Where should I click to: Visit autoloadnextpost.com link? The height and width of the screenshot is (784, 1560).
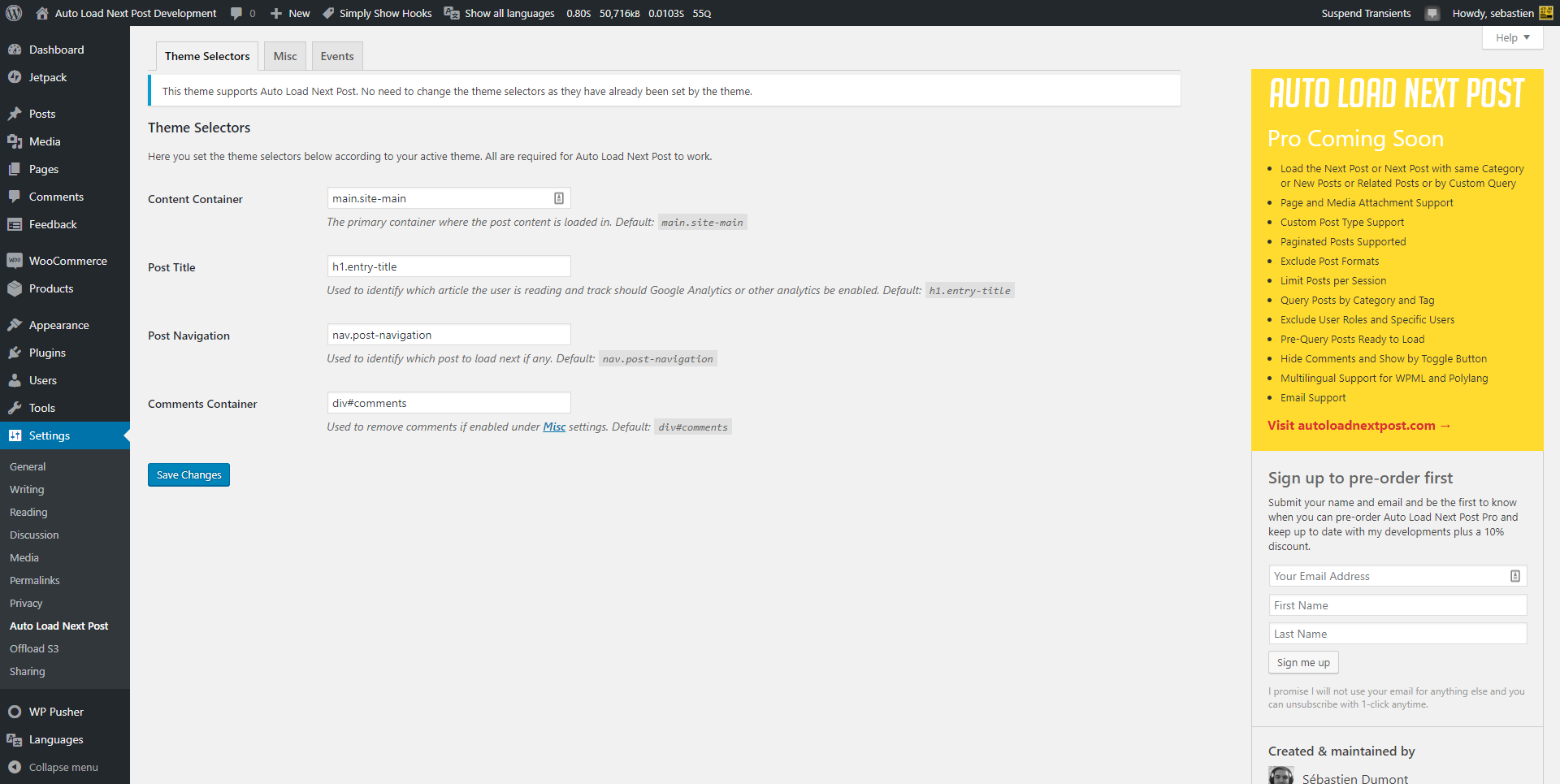[x=1358, y=425]
